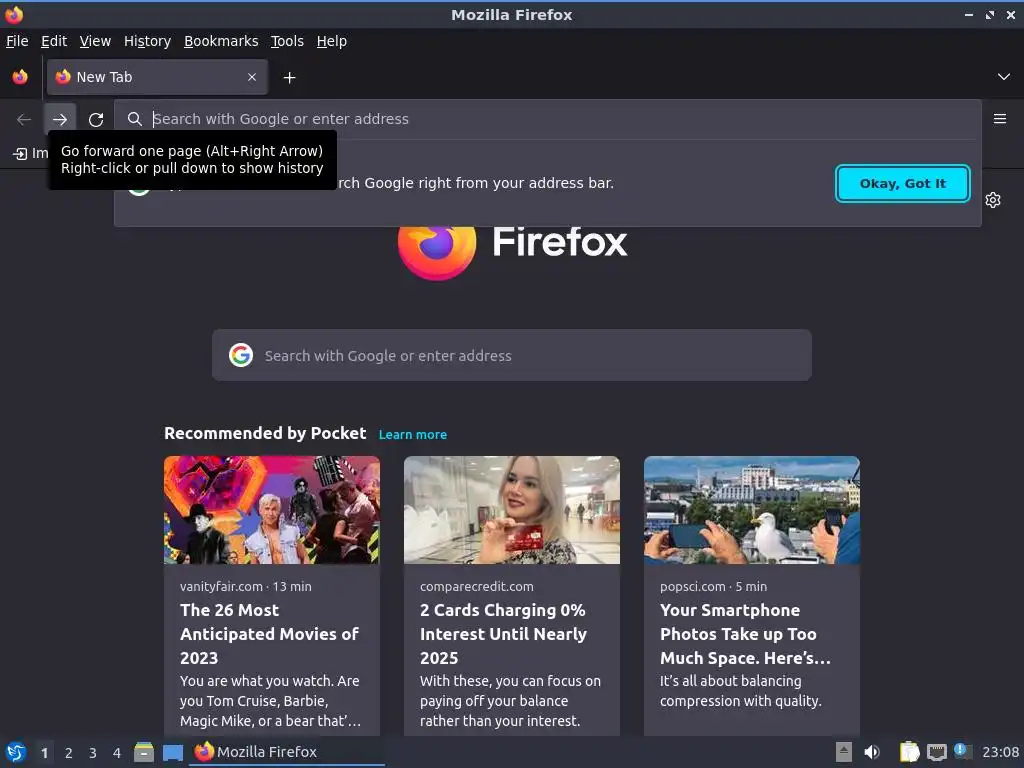The height and width of the screenshot is (768, 1024).
Task: Open the volume speaker tray icon
Action: coord(871,752)
